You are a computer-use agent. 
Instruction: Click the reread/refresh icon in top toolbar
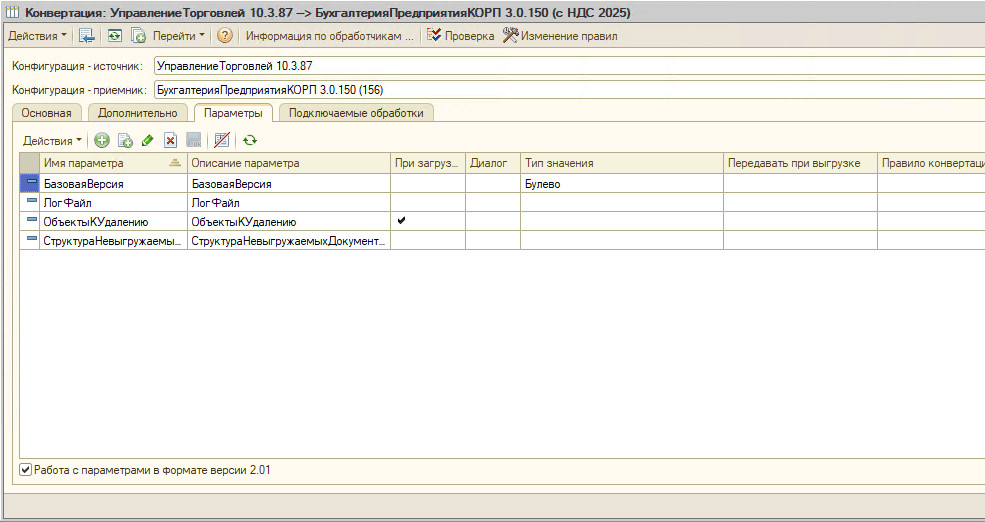[x=114, y=36]
